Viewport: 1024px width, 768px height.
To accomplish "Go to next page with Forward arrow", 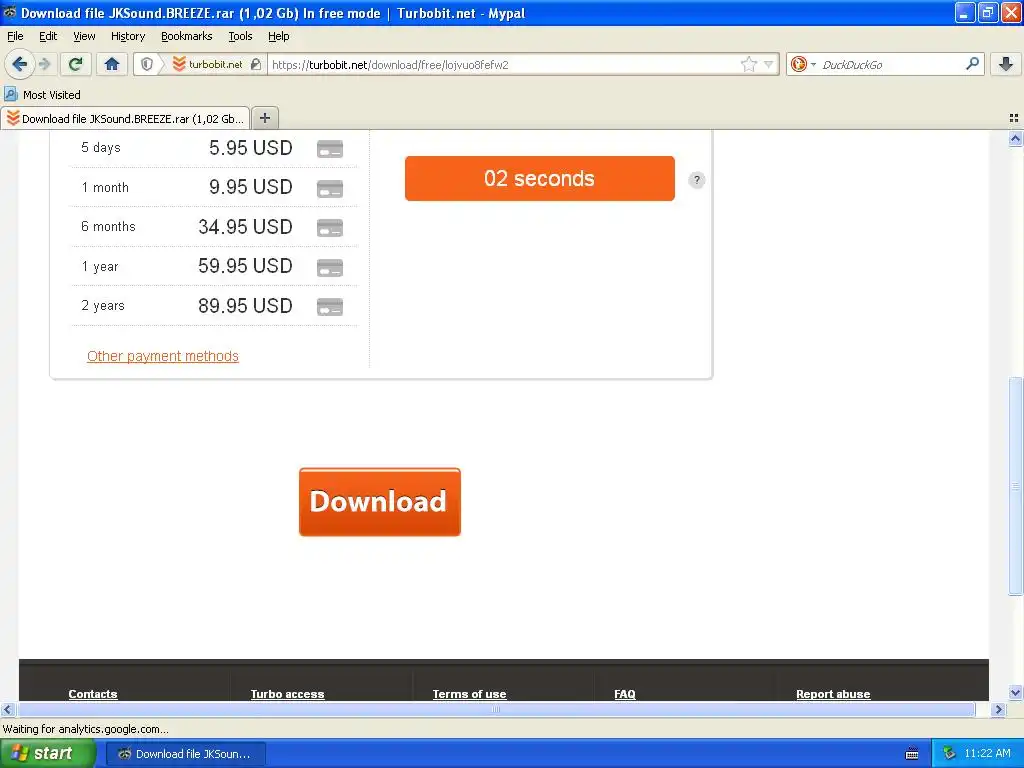I will 44,64.
